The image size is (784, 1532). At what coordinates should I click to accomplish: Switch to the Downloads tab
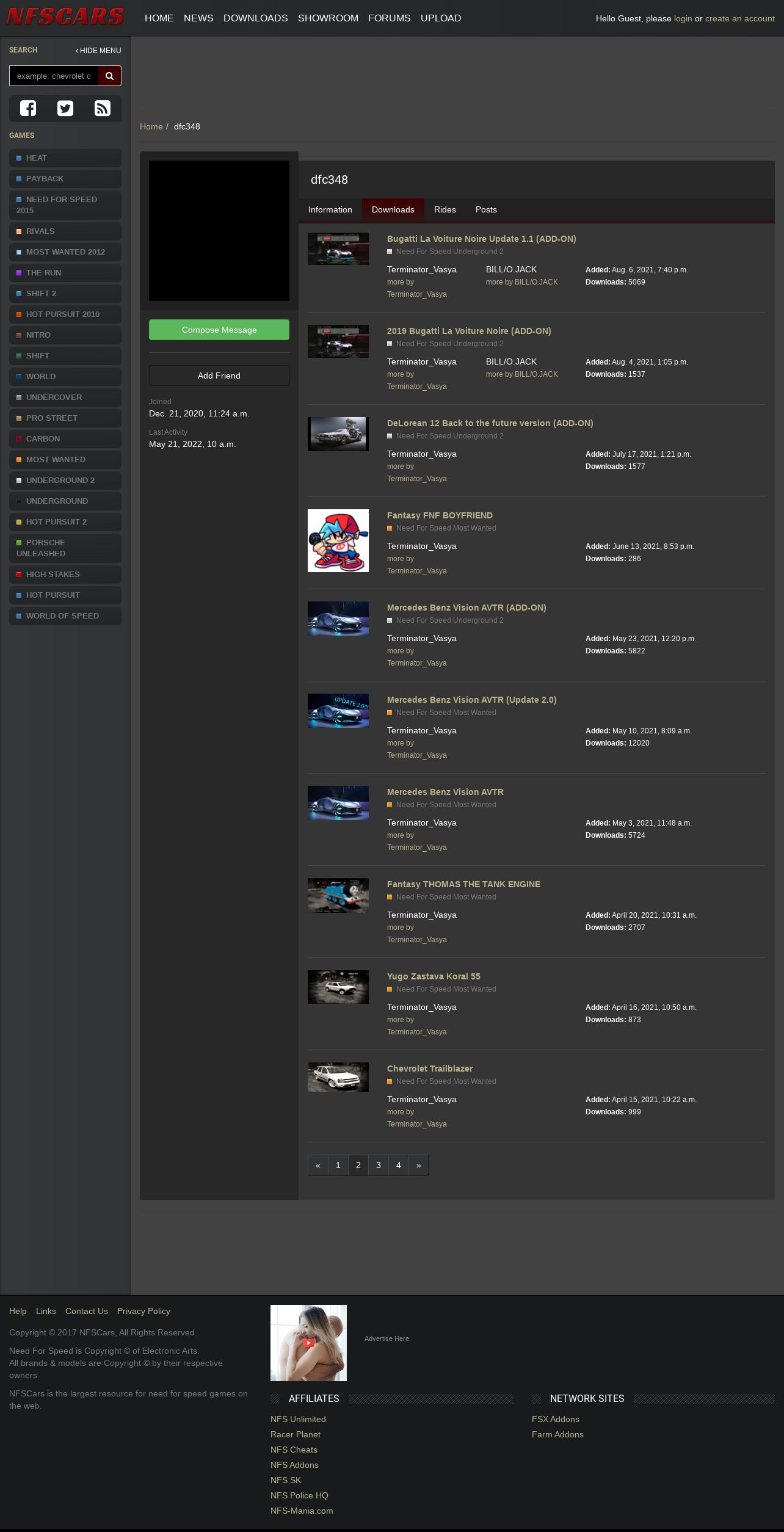pos(393,209)
